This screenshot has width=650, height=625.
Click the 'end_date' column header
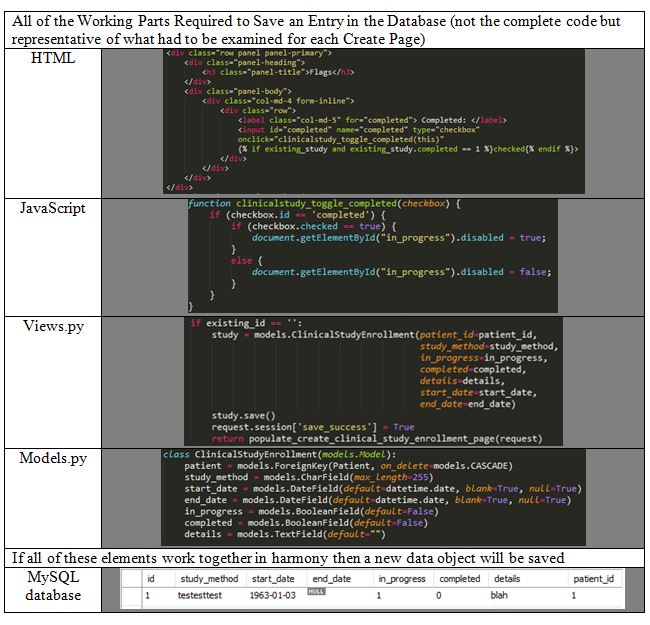331,579
